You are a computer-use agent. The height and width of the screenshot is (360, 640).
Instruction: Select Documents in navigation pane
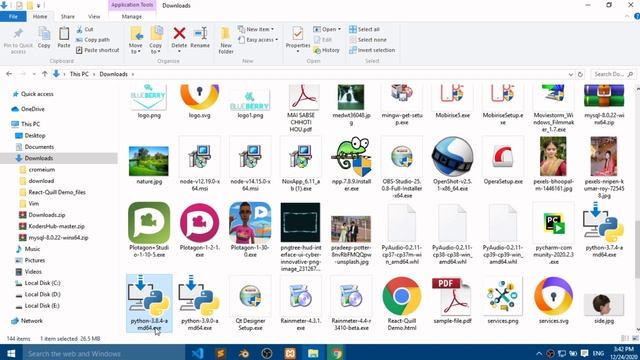35,147
